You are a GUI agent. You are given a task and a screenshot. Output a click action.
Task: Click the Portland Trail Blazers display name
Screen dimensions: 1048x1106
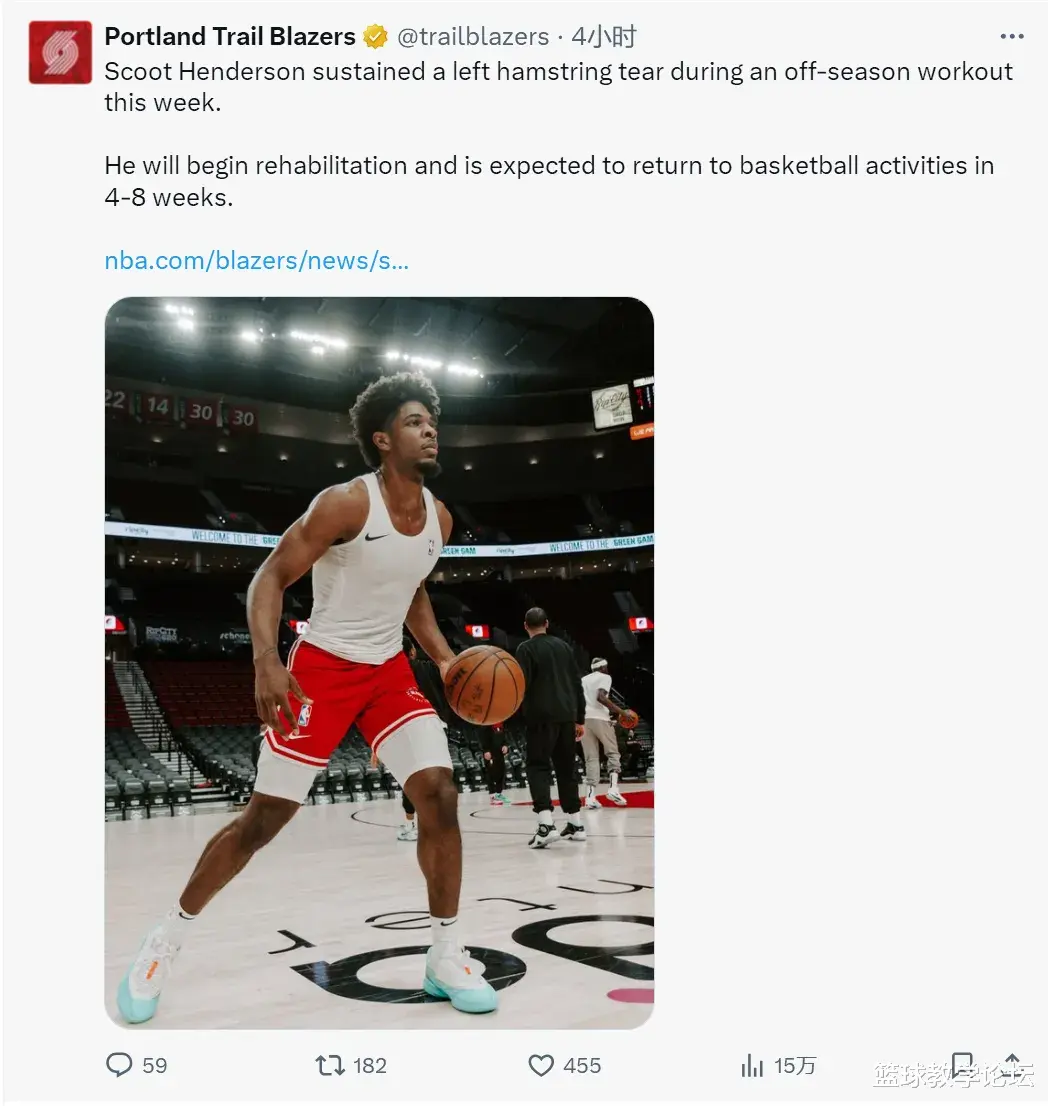pyautogui.click(x=230, y=36)
